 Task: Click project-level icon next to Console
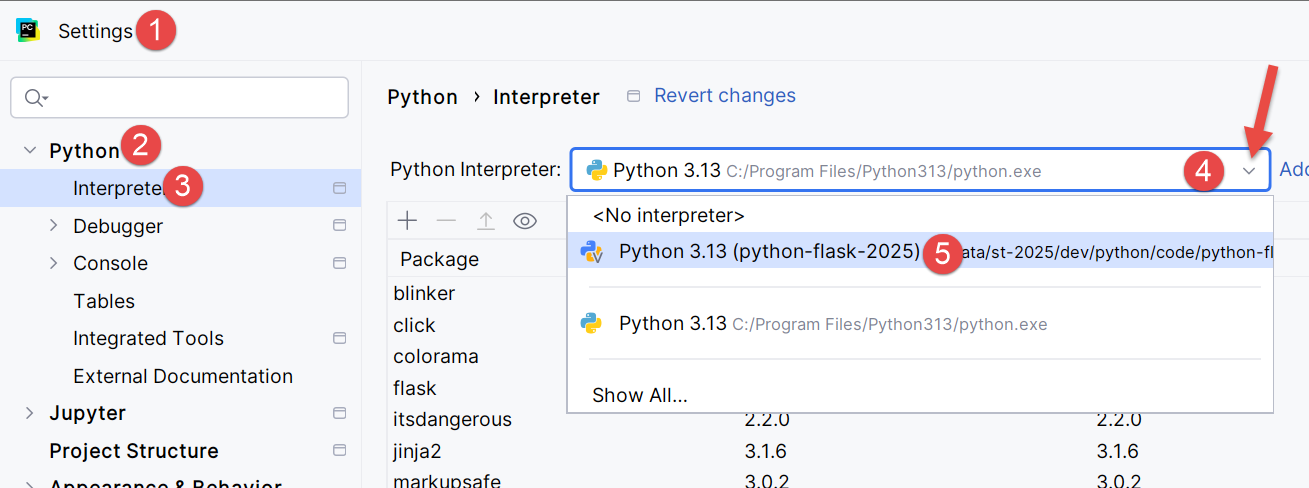(339, 263)
